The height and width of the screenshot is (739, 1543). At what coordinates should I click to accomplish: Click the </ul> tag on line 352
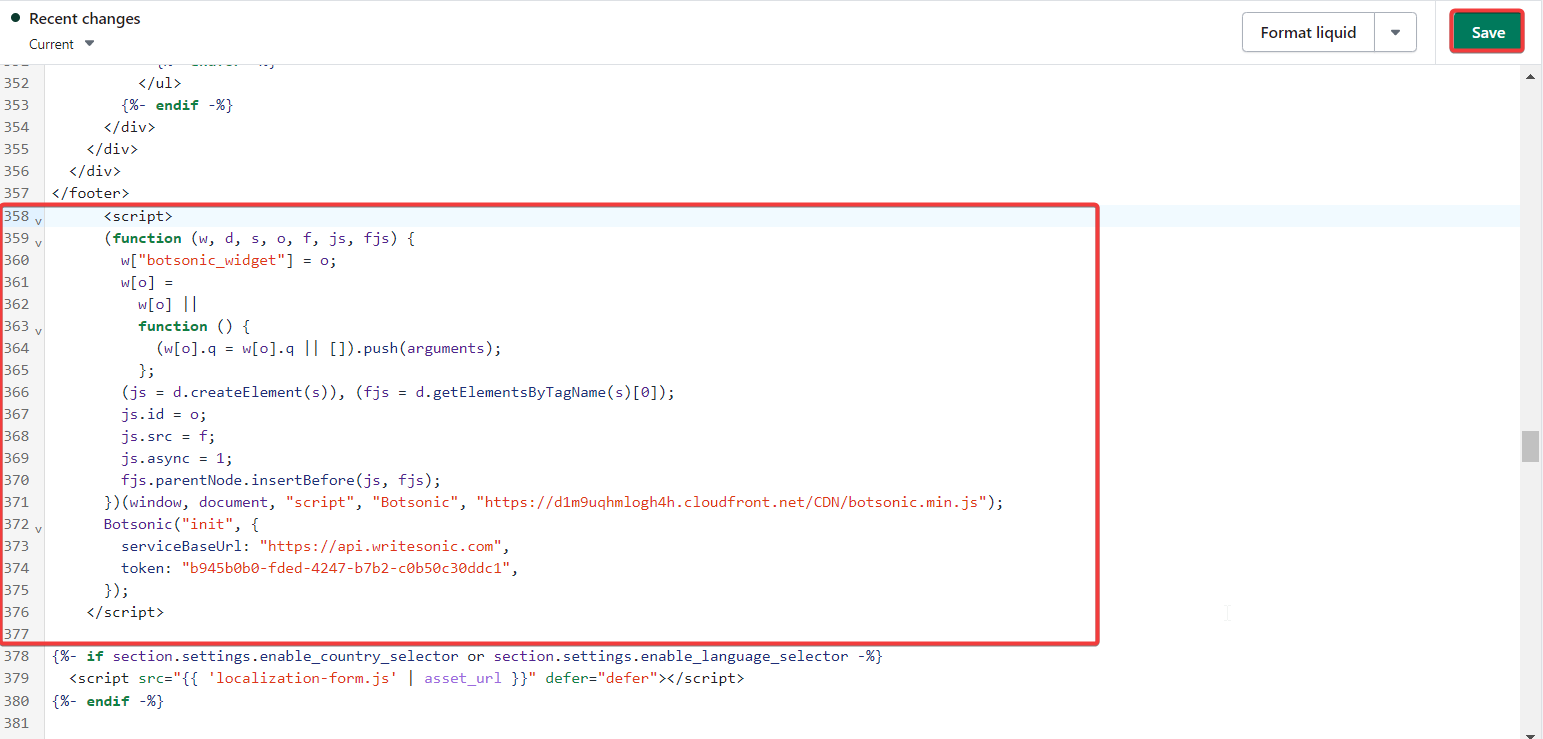tap(160, 83)
